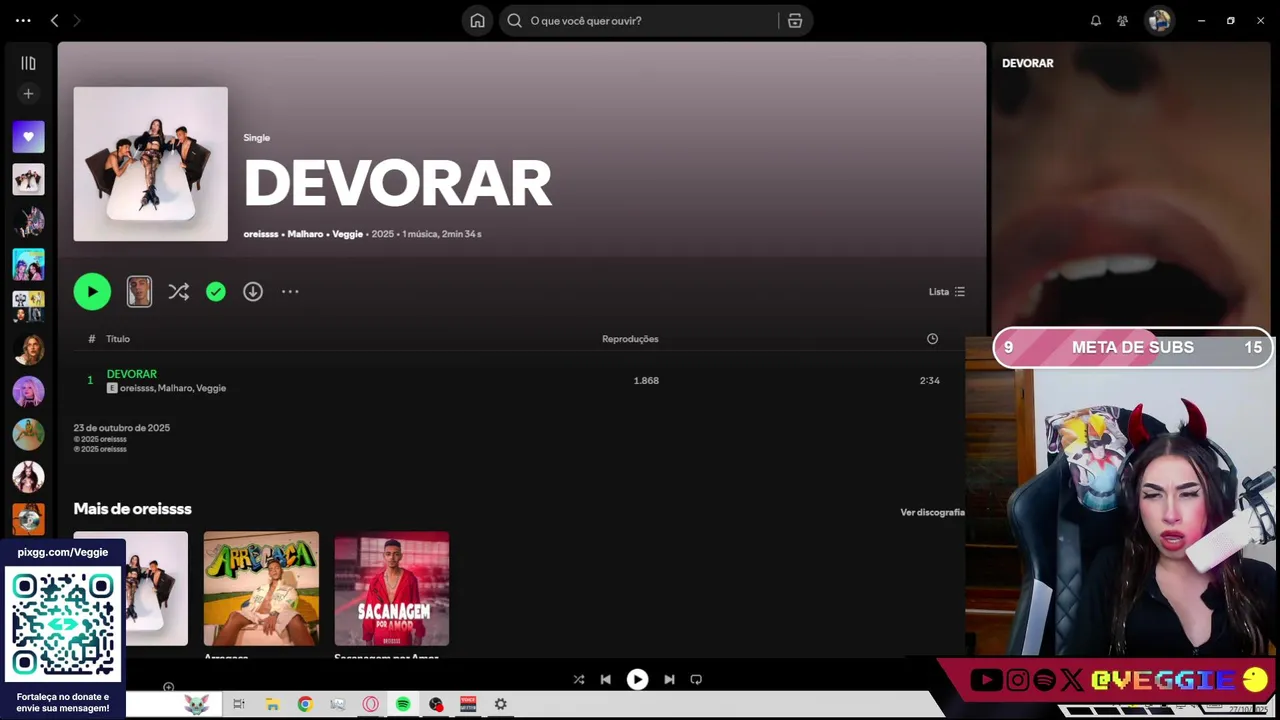Open the notifications bell
1280x720 pixels.
click(x=1096, y=21)
